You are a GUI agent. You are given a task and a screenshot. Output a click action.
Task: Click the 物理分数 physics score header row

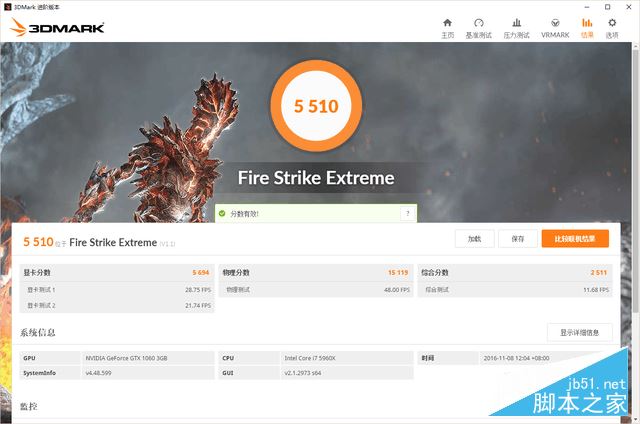coord(316,273)
